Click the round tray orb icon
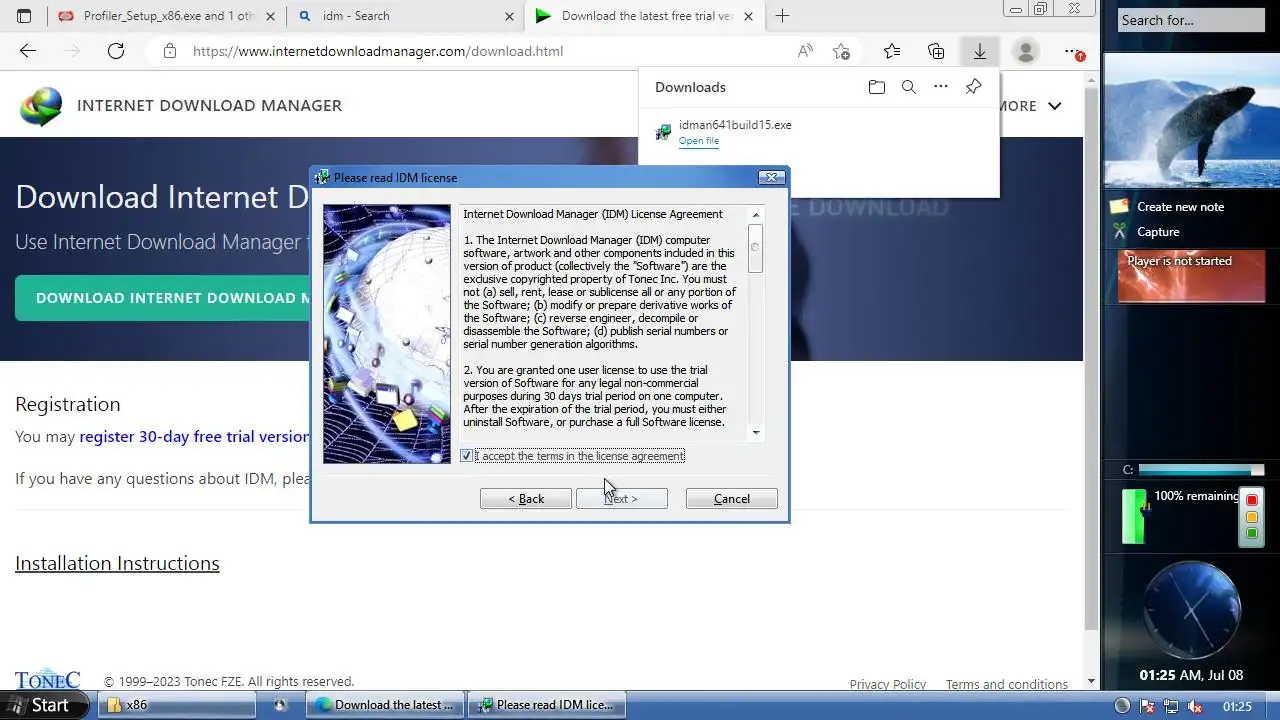The width and height of the screenshot is (1280, 720). pyautogui.click(x=1122, y=706)
